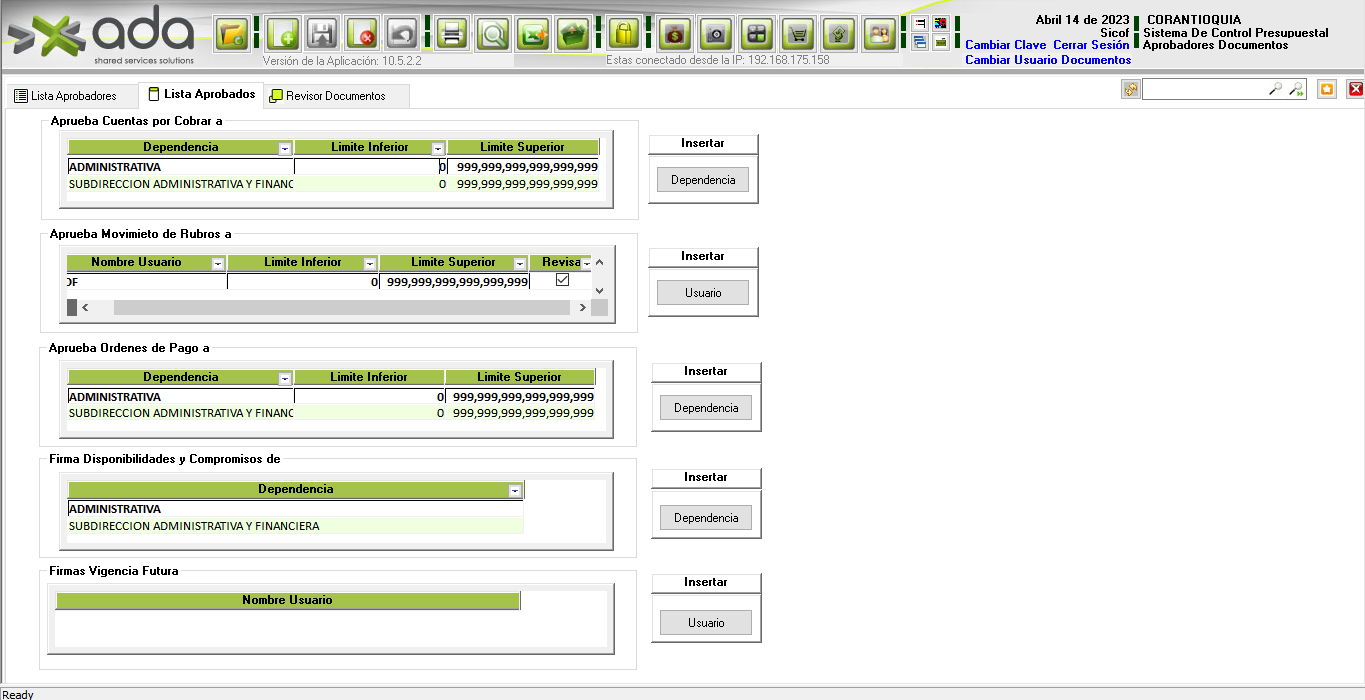1365x700 pixels.
Task: Open Limite Inferior dropdown in Cuentas por Cobrar
Action: [x=437, y=148]
